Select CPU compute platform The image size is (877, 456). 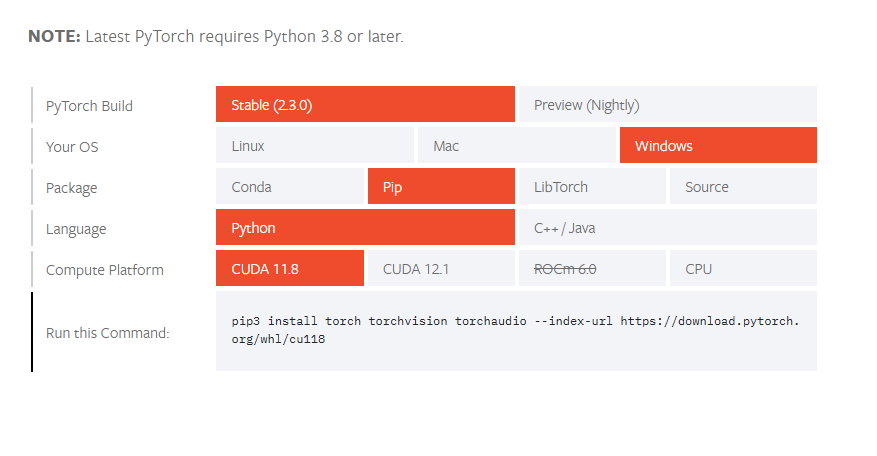pos(743,268)
